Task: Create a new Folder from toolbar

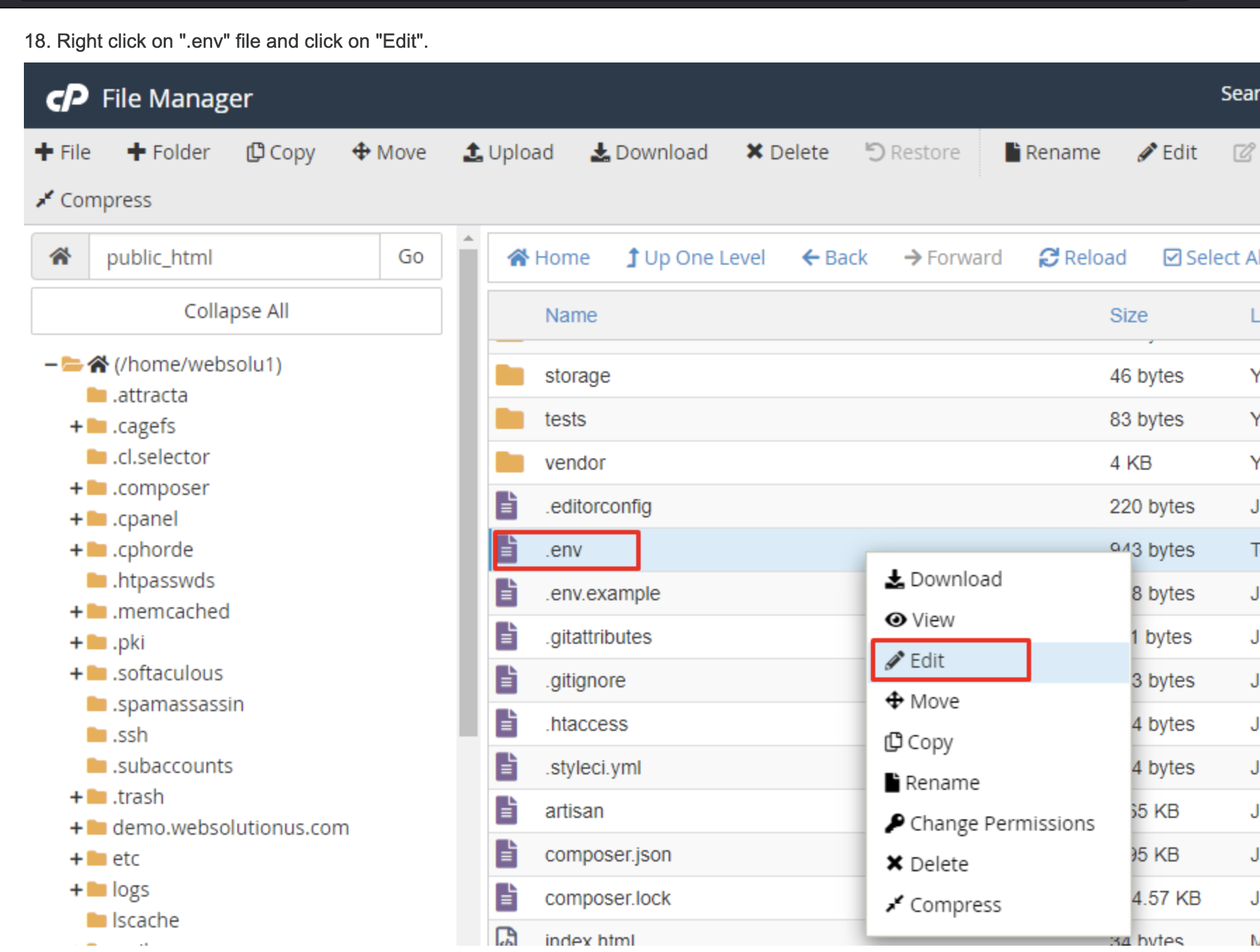Action: 169,152
